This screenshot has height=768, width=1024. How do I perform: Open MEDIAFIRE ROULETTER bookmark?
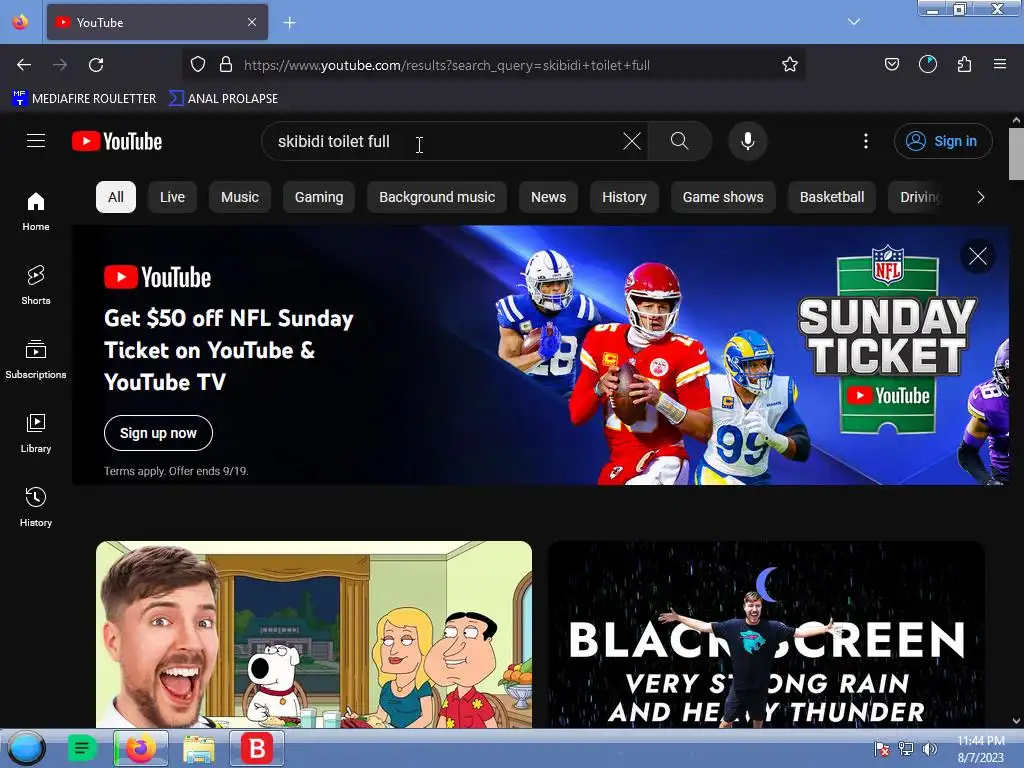click(x=84, y=99)
